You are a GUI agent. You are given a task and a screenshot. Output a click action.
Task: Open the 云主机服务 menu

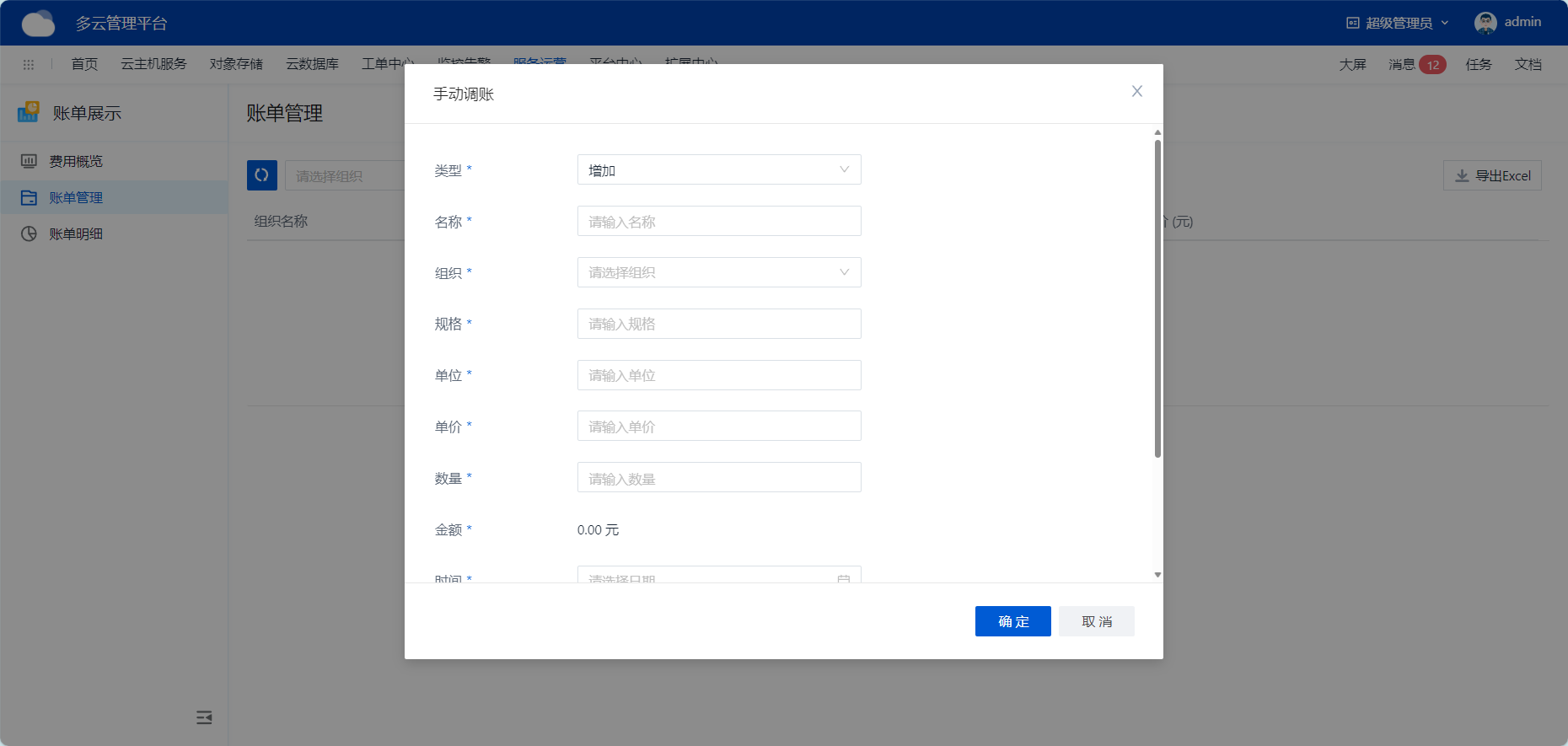[153, 65]
